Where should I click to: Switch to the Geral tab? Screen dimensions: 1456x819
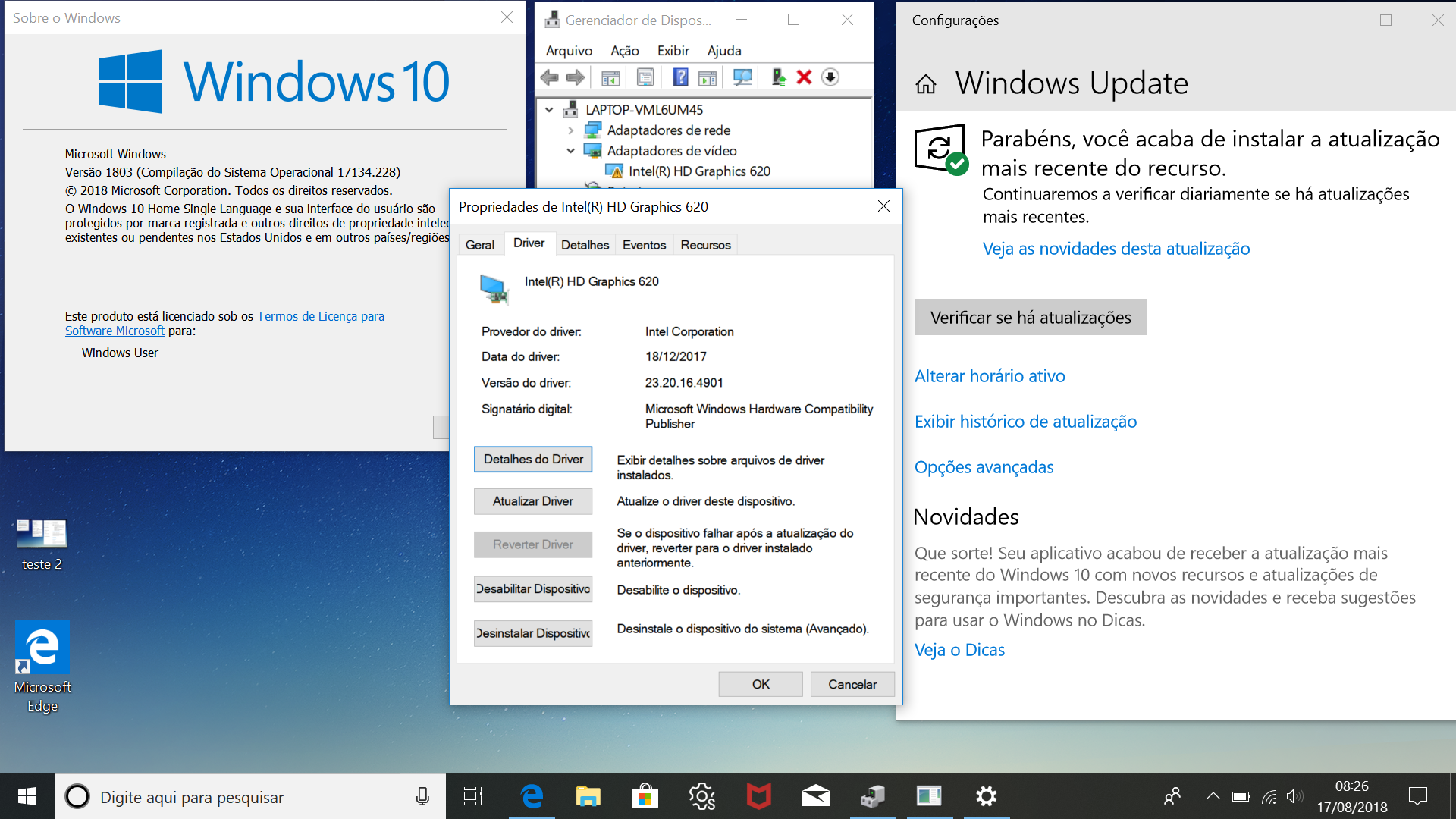point(480,245)
